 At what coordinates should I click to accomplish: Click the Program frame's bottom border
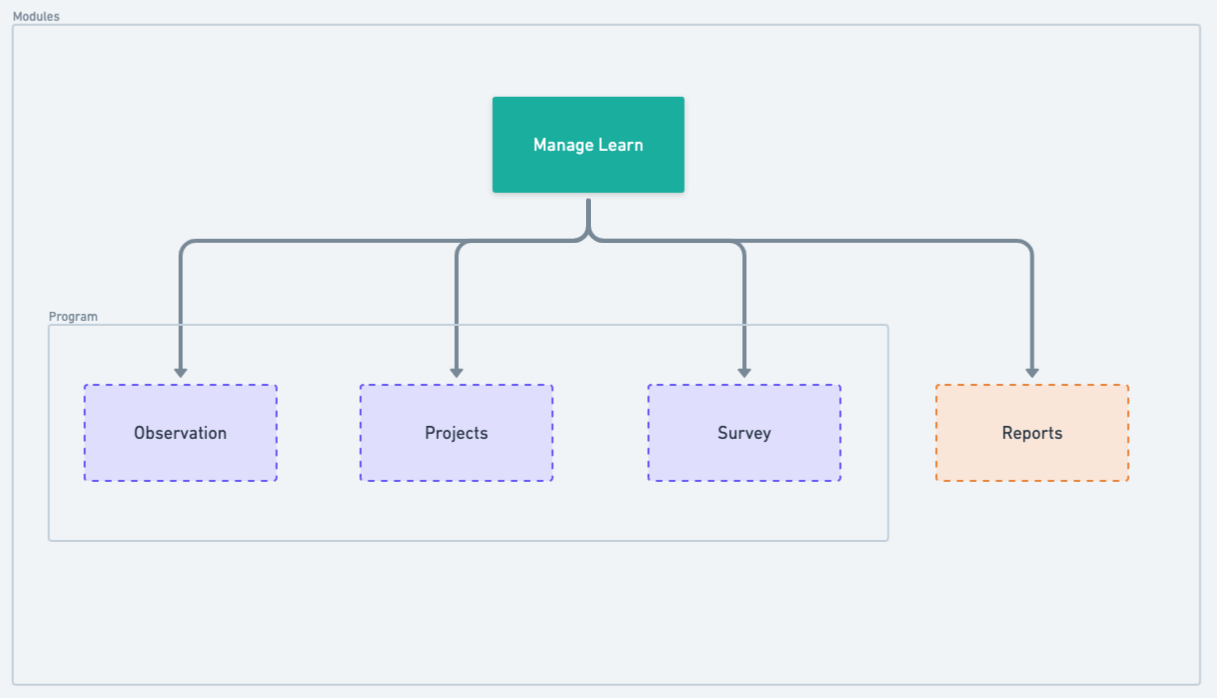coord(468,541)
